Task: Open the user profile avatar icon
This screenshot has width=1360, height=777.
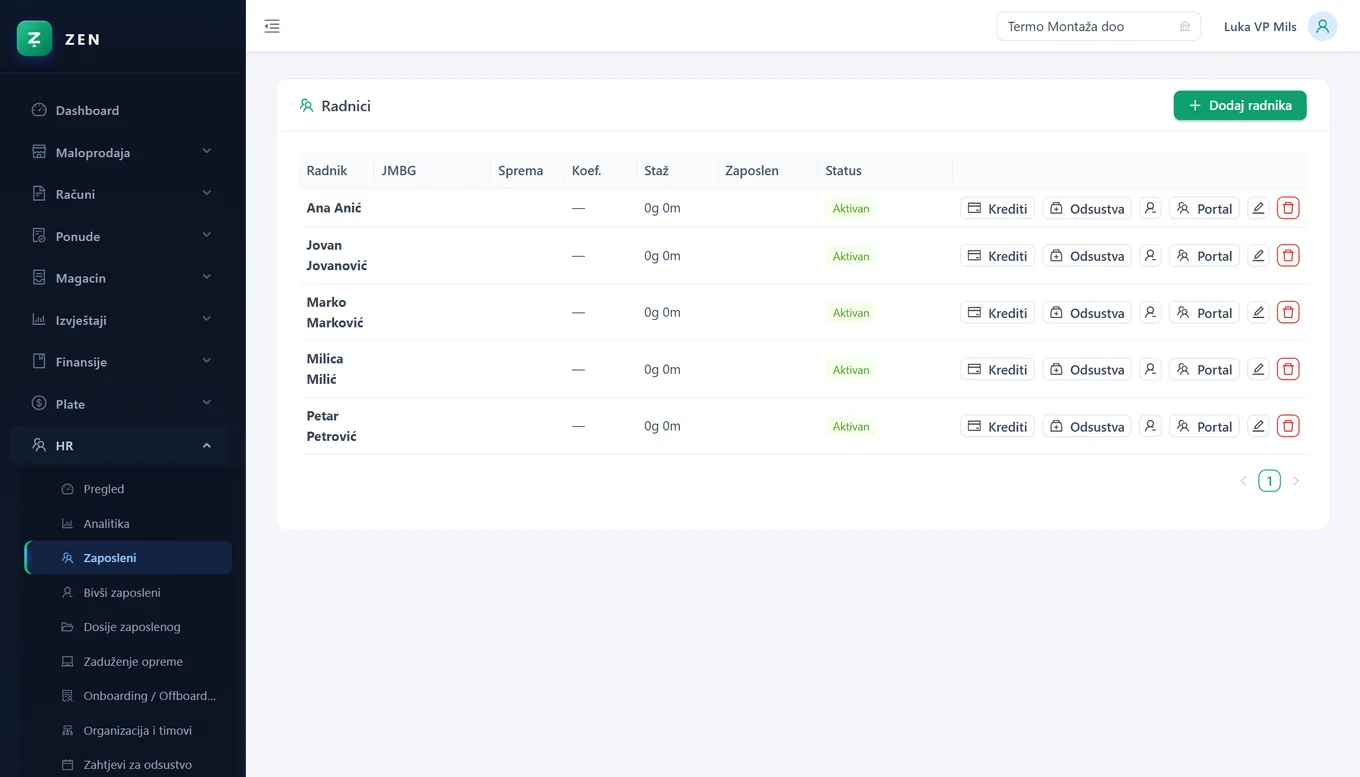Action: (x=1322, y=26)
